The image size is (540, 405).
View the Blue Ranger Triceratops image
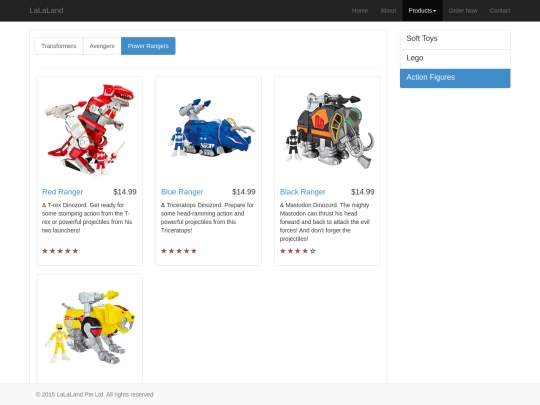(208, 129)
